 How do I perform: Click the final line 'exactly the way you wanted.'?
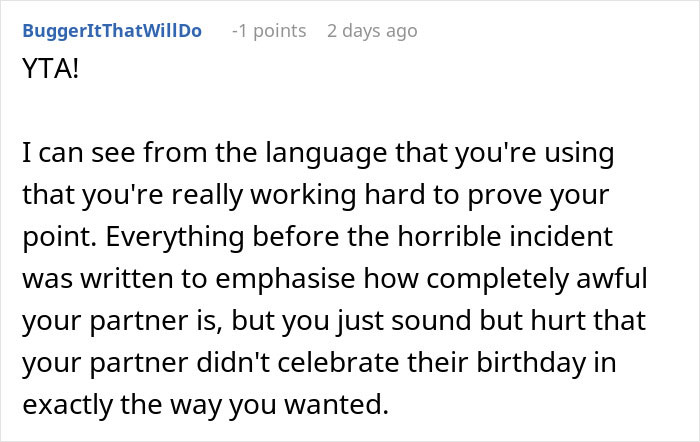click(x=205, y=405)
